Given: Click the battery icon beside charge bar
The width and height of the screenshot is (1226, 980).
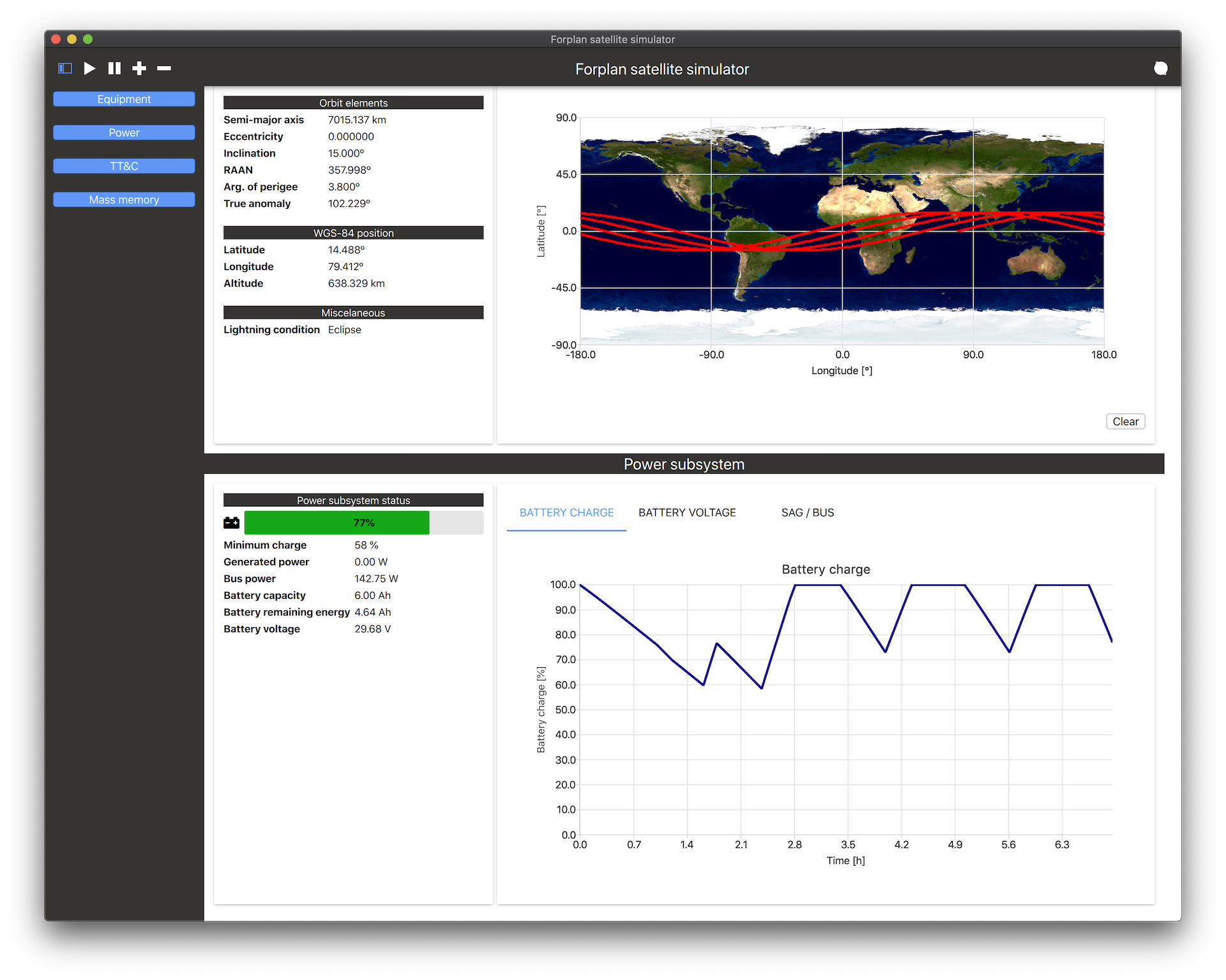Looking at the screenshot, I should click(231, 523).
